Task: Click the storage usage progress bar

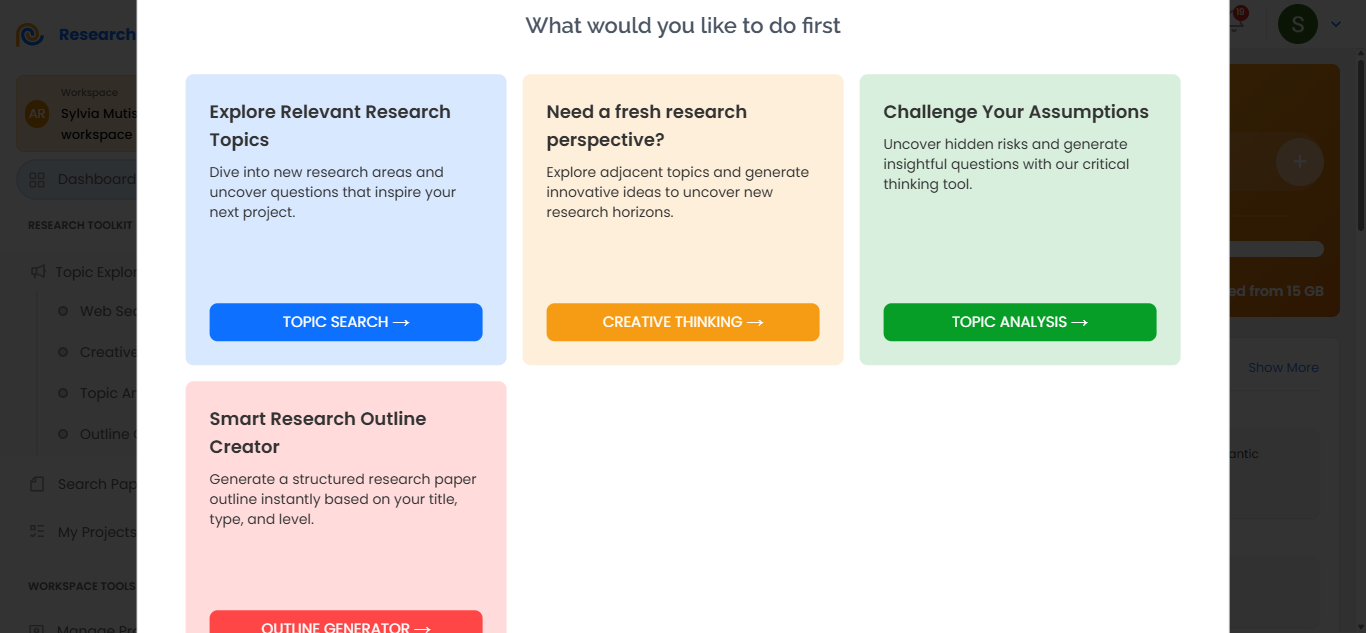Action: tap(1276, 249)
